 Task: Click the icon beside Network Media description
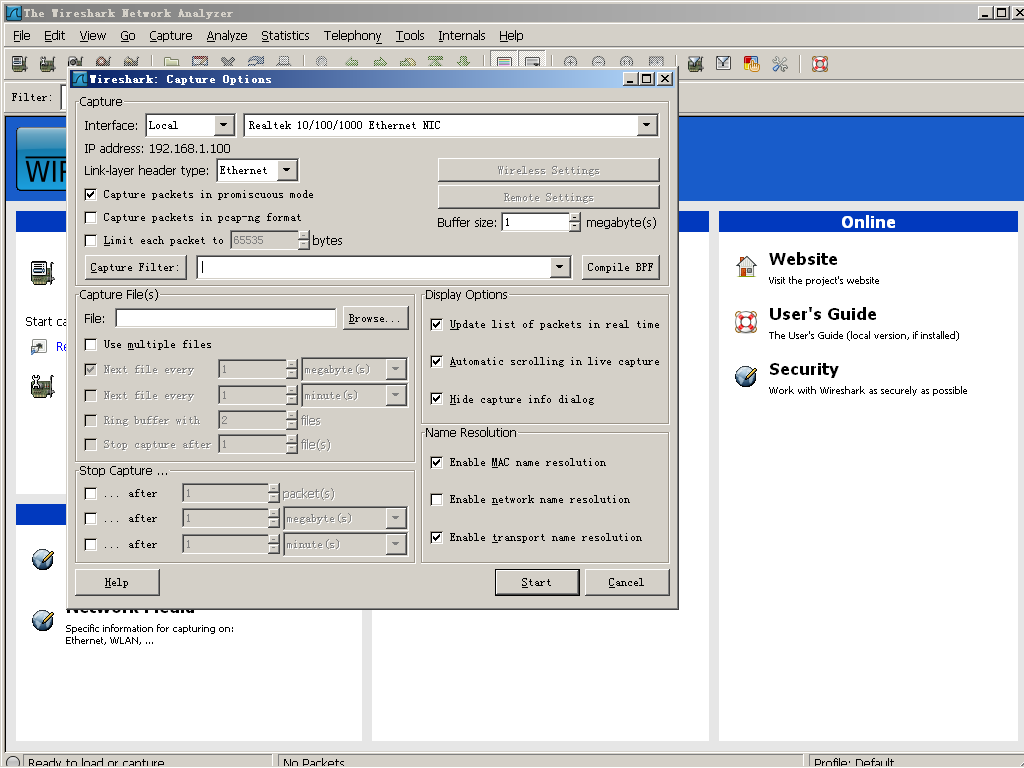(x=43, y=620)
